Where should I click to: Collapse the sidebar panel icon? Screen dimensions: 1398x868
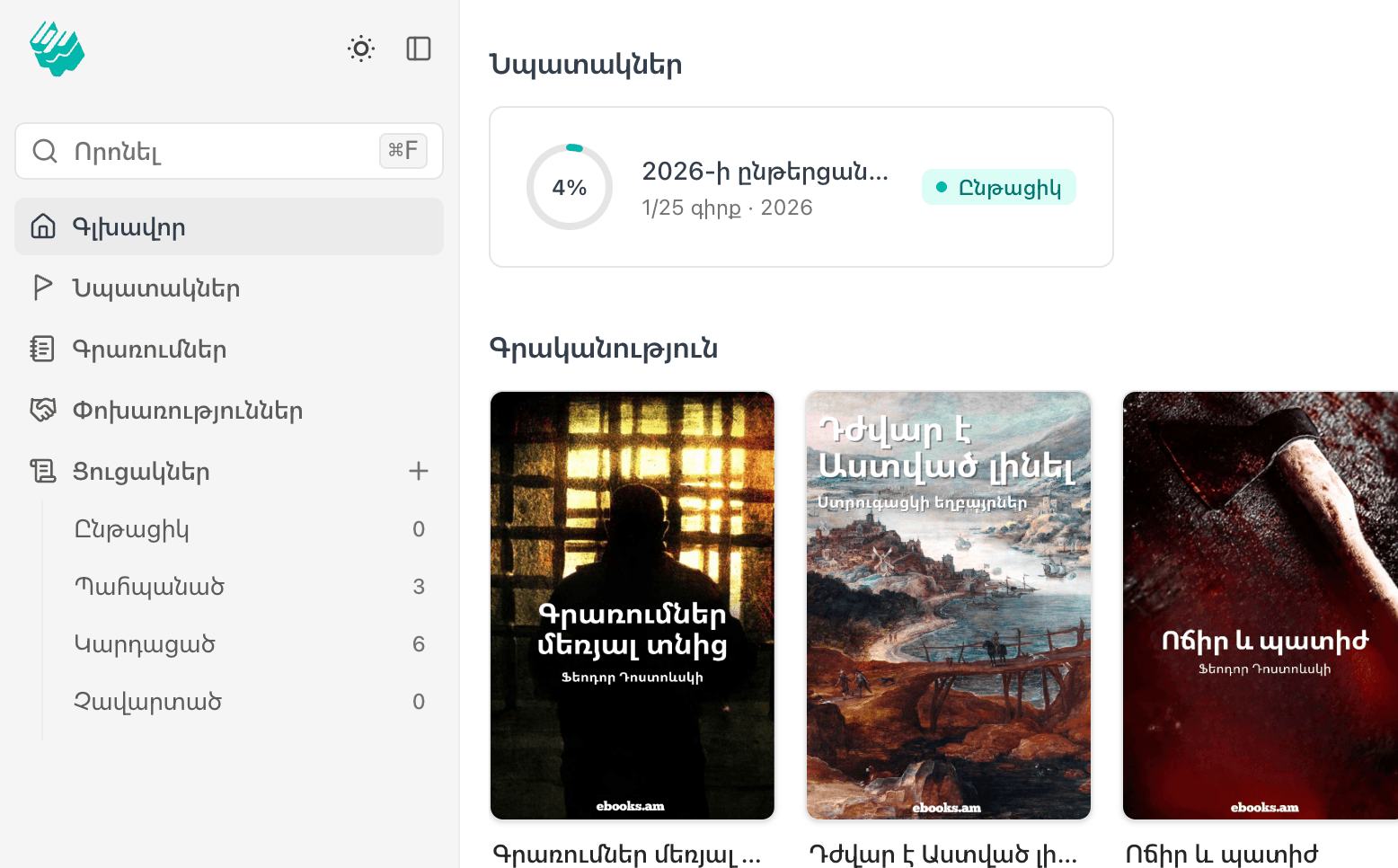pos(419,49)
